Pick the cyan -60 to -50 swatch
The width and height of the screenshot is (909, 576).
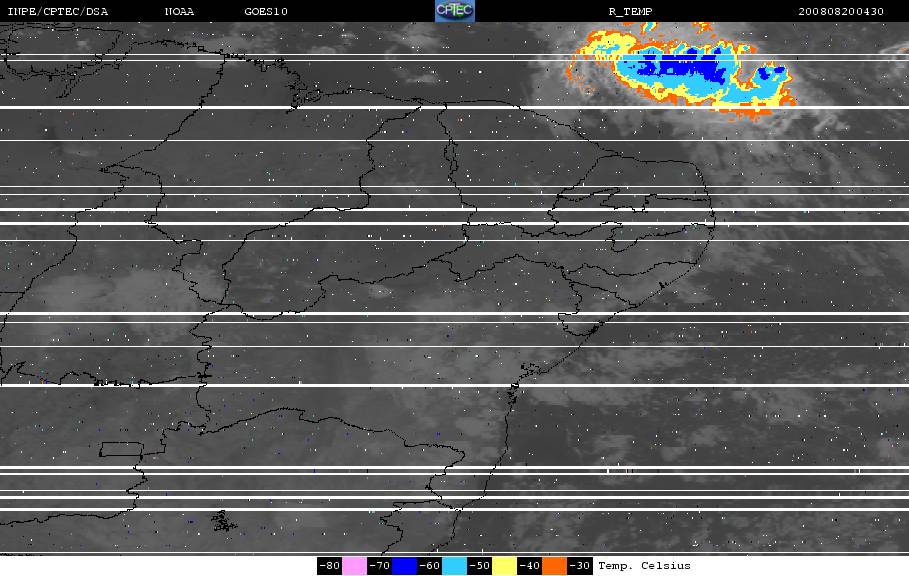[454, 566]
